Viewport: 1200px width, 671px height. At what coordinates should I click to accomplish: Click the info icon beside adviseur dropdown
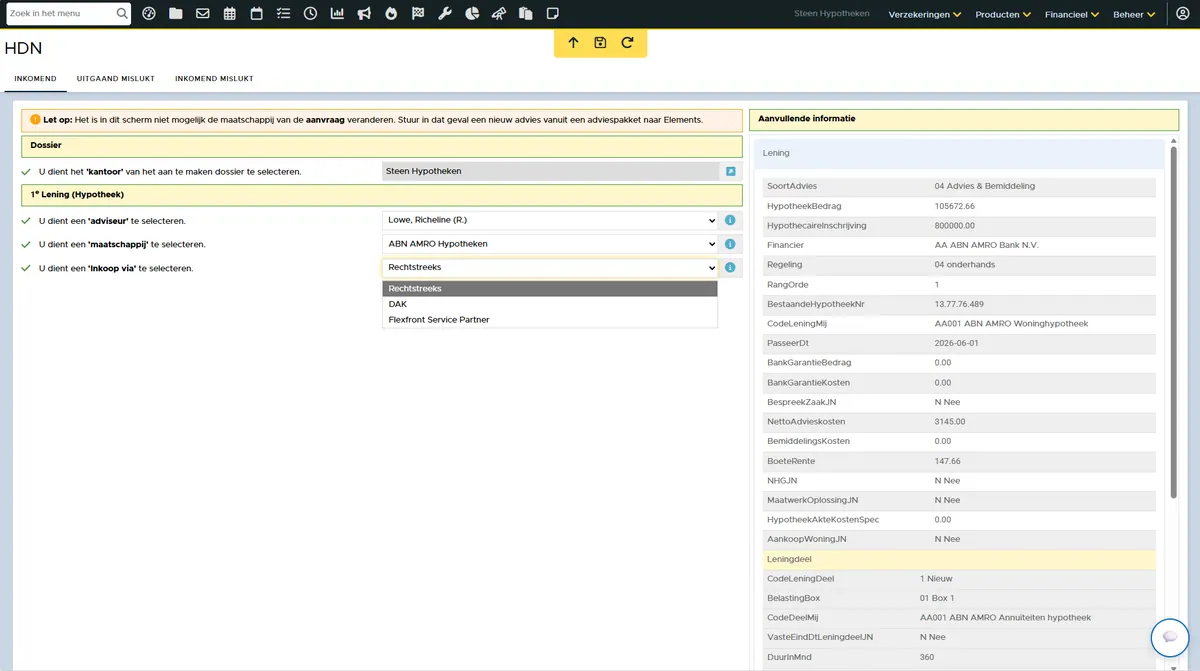[730, 220]
